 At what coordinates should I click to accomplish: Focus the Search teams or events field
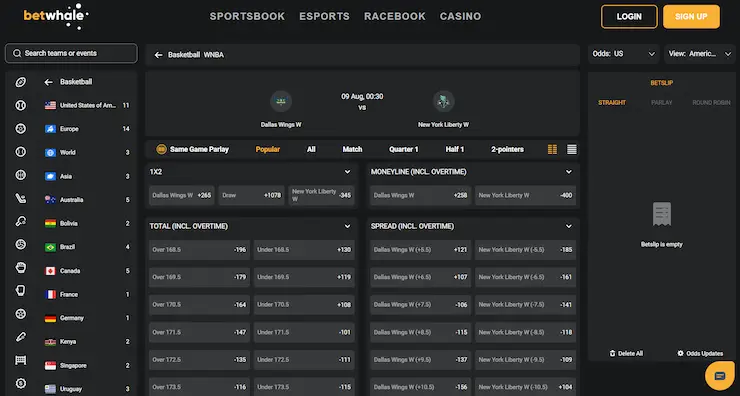[x=71, y=53]
